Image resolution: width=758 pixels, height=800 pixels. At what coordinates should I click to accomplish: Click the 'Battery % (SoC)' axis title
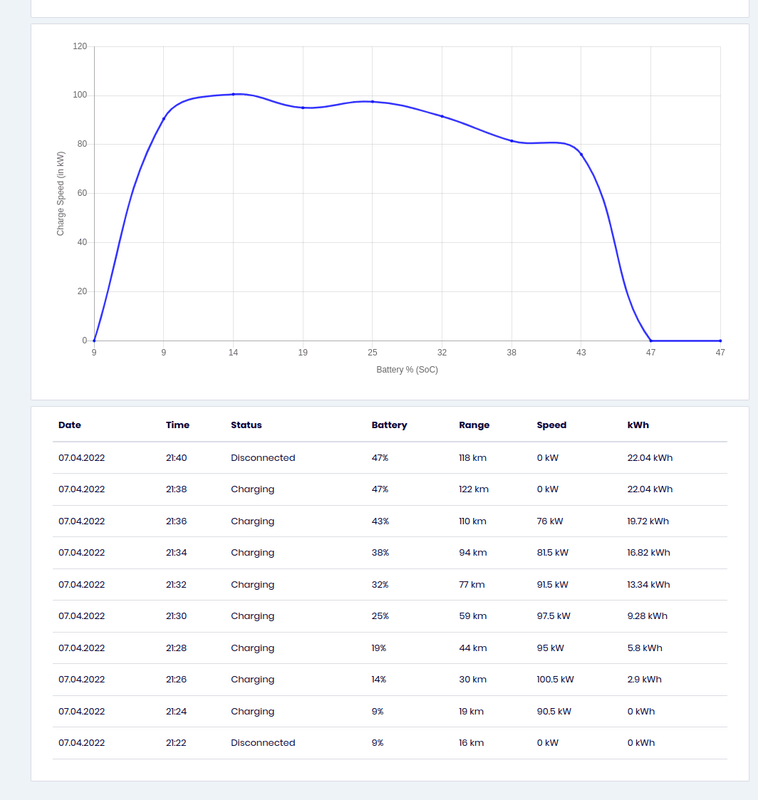click(407, 369)
